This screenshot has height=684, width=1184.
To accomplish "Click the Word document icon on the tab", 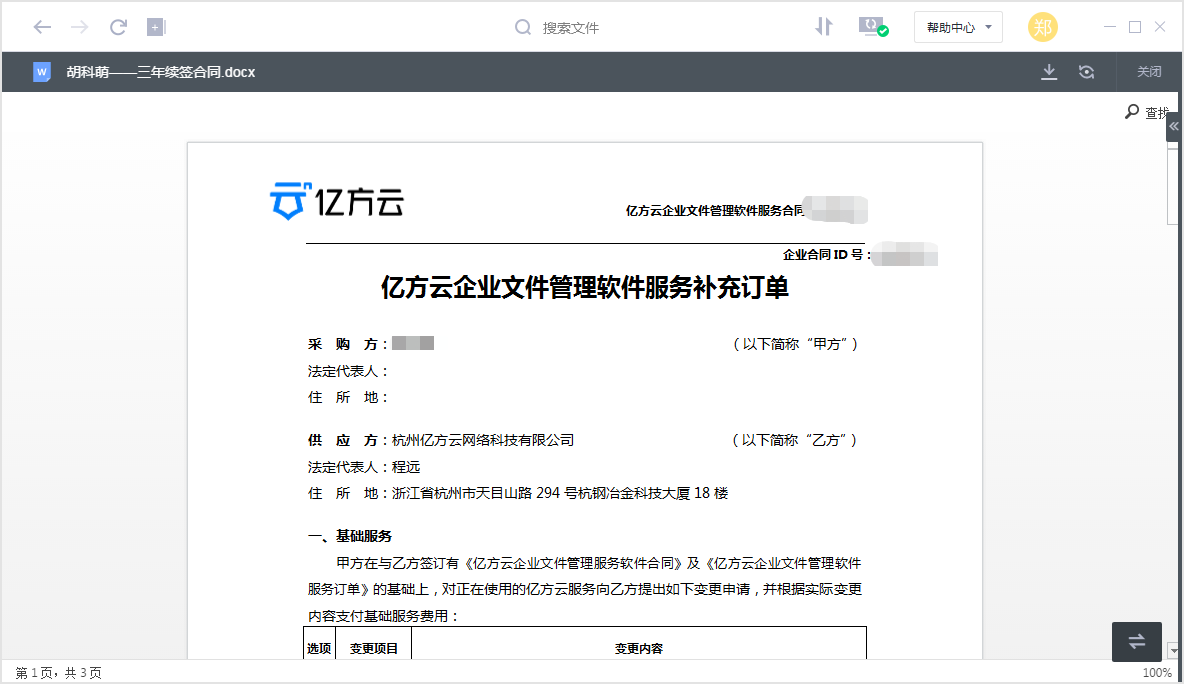I will [41, 72].
